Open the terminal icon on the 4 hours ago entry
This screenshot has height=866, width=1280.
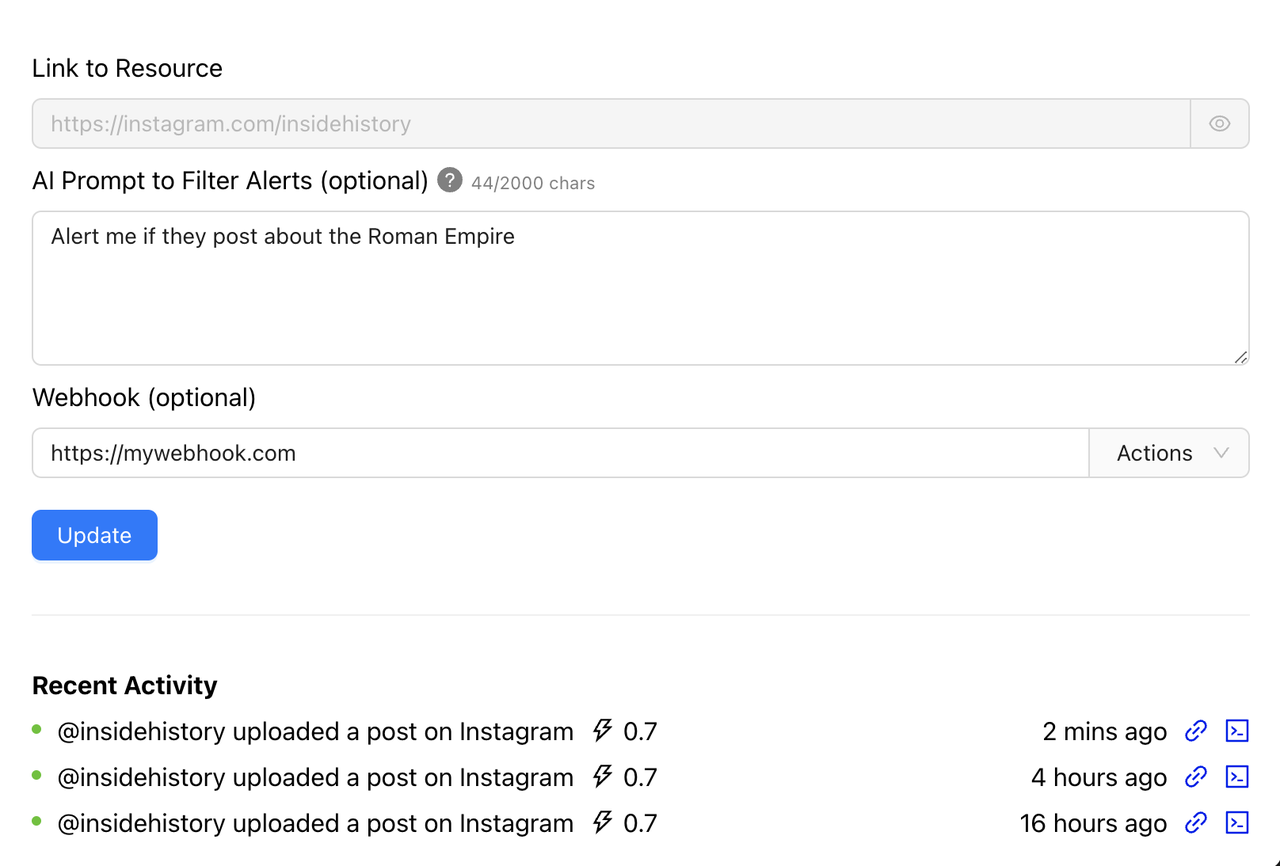pyautogui.click(x=1238, y=777)
